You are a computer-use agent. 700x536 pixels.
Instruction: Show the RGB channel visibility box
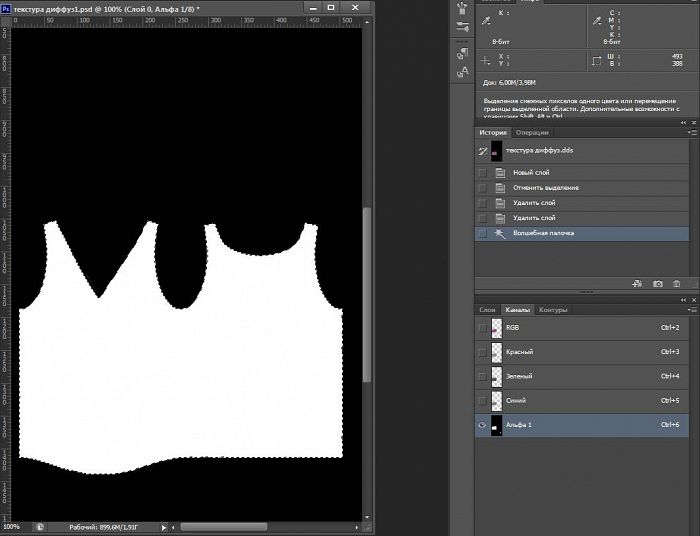pyautogui.click(x=483, y=327)
